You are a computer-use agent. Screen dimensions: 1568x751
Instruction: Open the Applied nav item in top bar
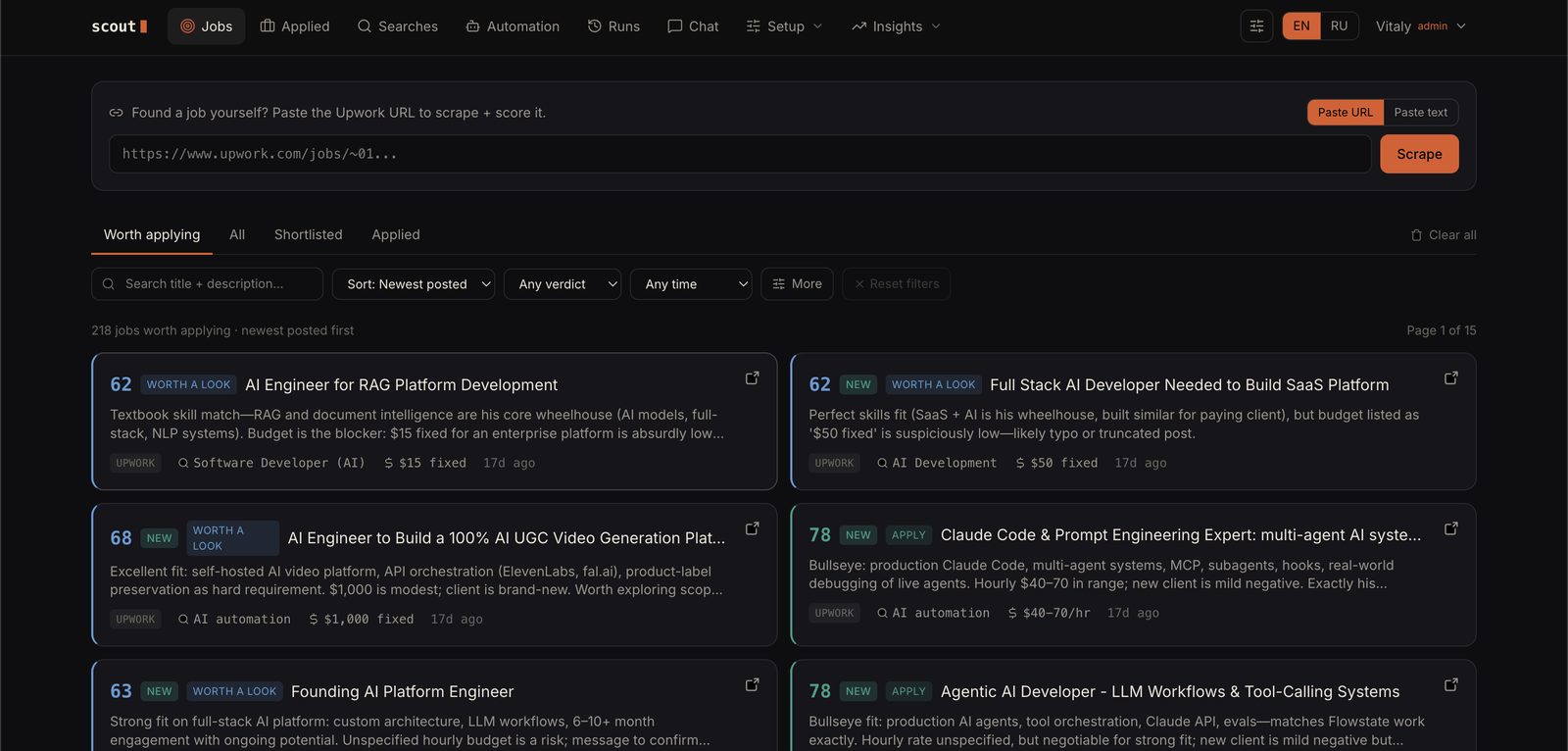295,26
